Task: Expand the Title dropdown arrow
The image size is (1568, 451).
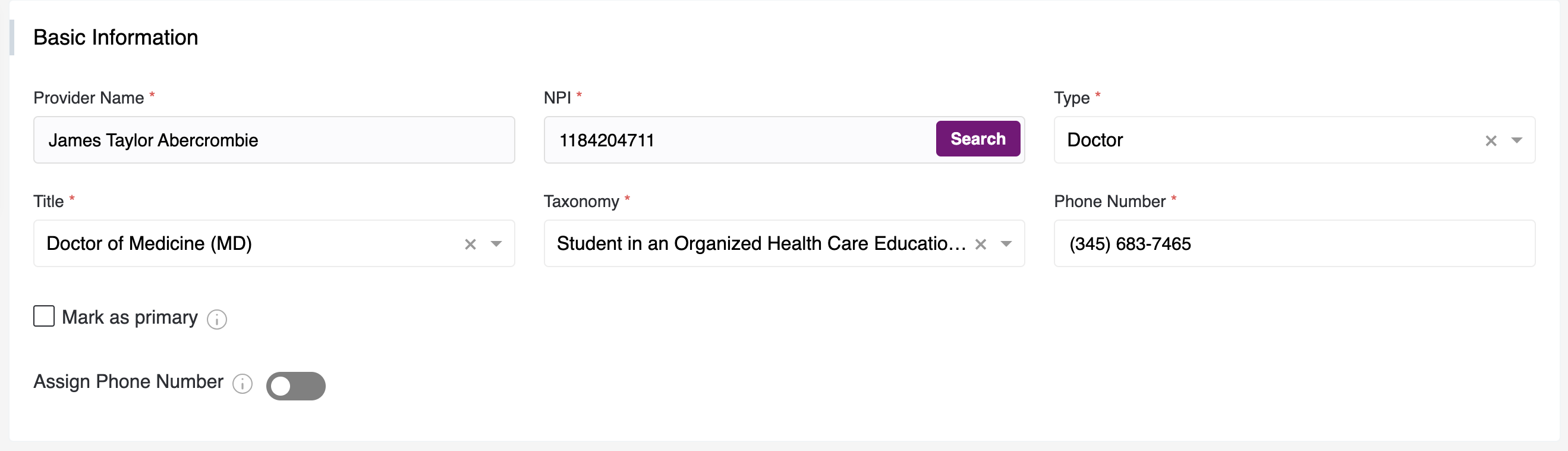Action: pos(496,245)
